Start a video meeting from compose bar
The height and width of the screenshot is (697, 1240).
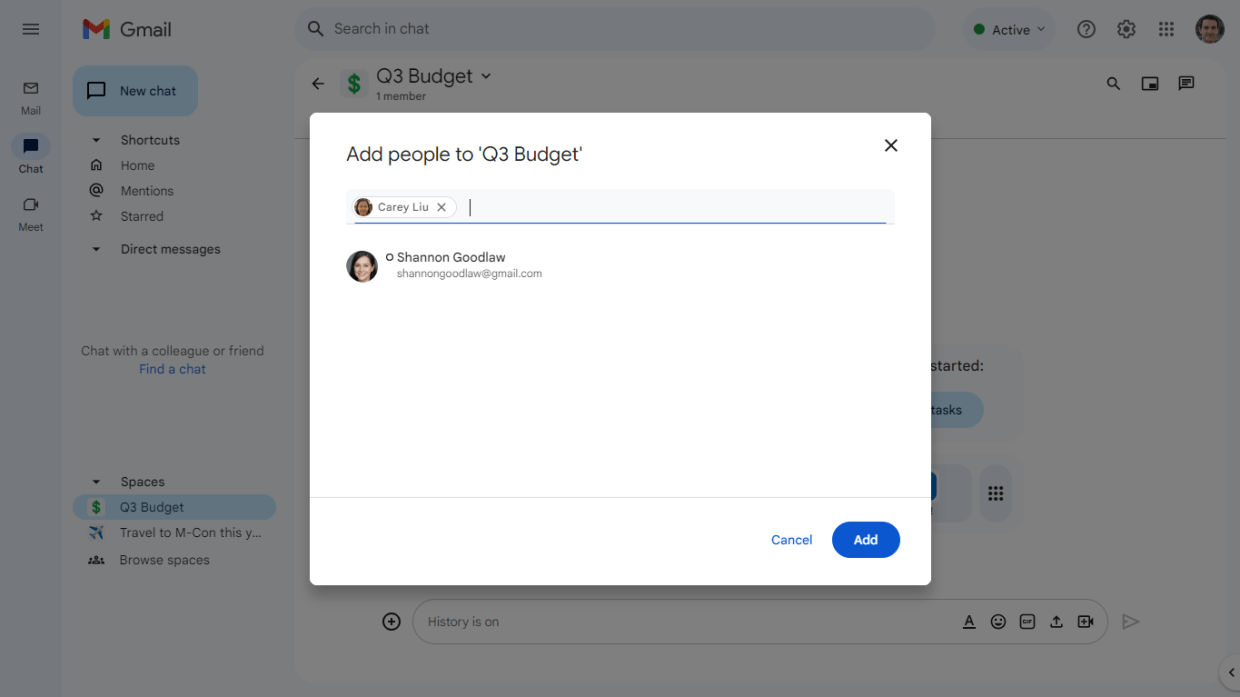1086,621
